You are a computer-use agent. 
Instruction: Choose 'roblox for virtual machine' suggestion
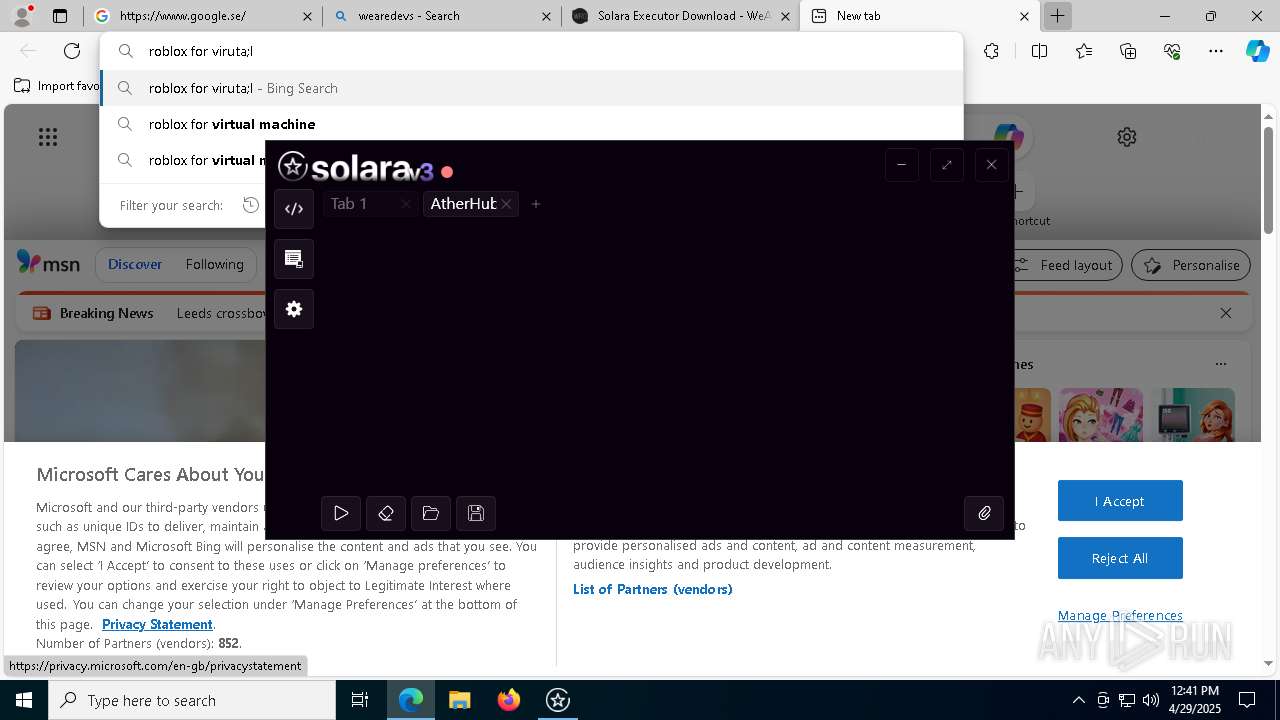tap(530, 124)
